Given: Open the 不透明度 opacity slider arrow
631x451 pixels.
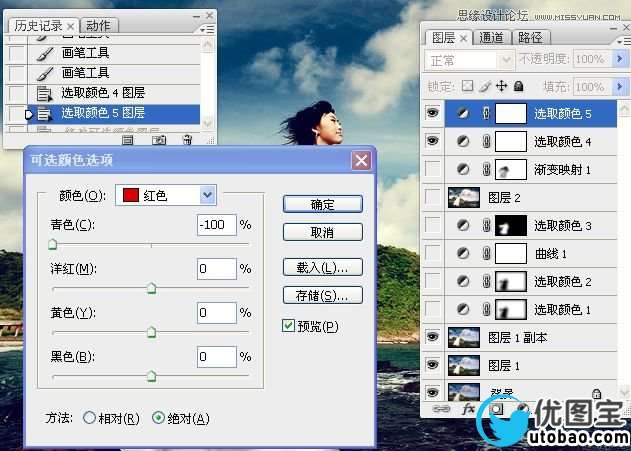Looking at the screenshot, I should tap(620, 59).
